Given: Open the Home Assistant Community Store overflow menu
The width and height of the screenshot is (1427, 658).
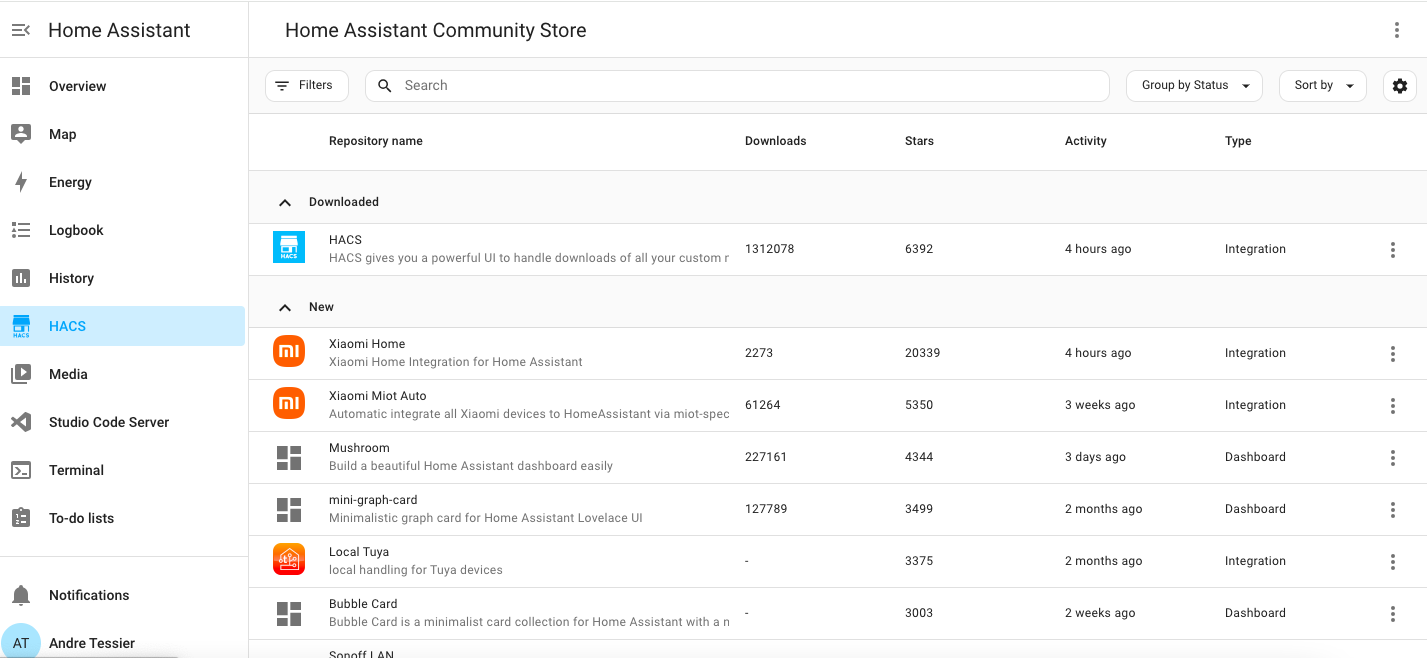Looking at the screenshot, I should [1397, 30].
